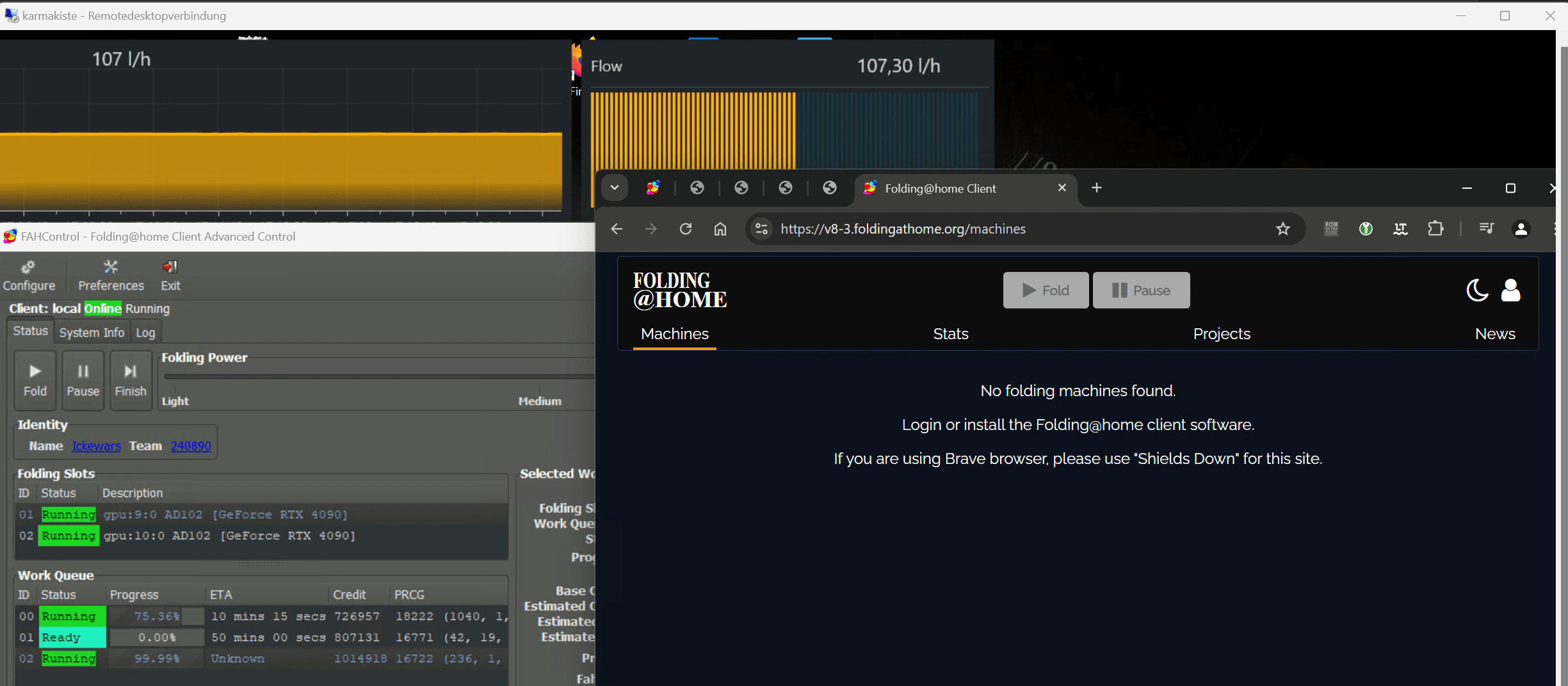The width and height of the screenshot is (1568, 686).
Task: Click the Unknown ETA cell
Action: pyautogui.click(x=238, y=658)
